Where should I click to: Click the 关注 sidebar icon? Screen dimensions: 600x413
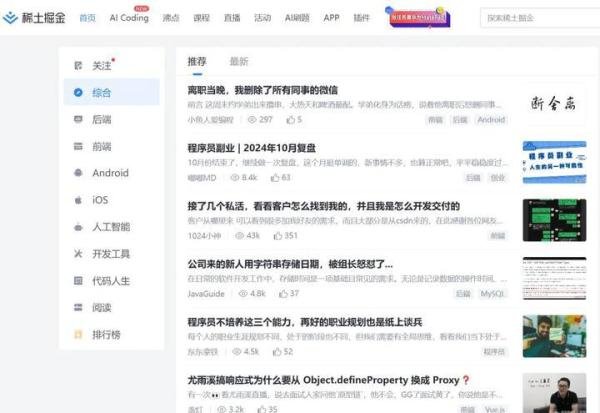click(78, 65)
